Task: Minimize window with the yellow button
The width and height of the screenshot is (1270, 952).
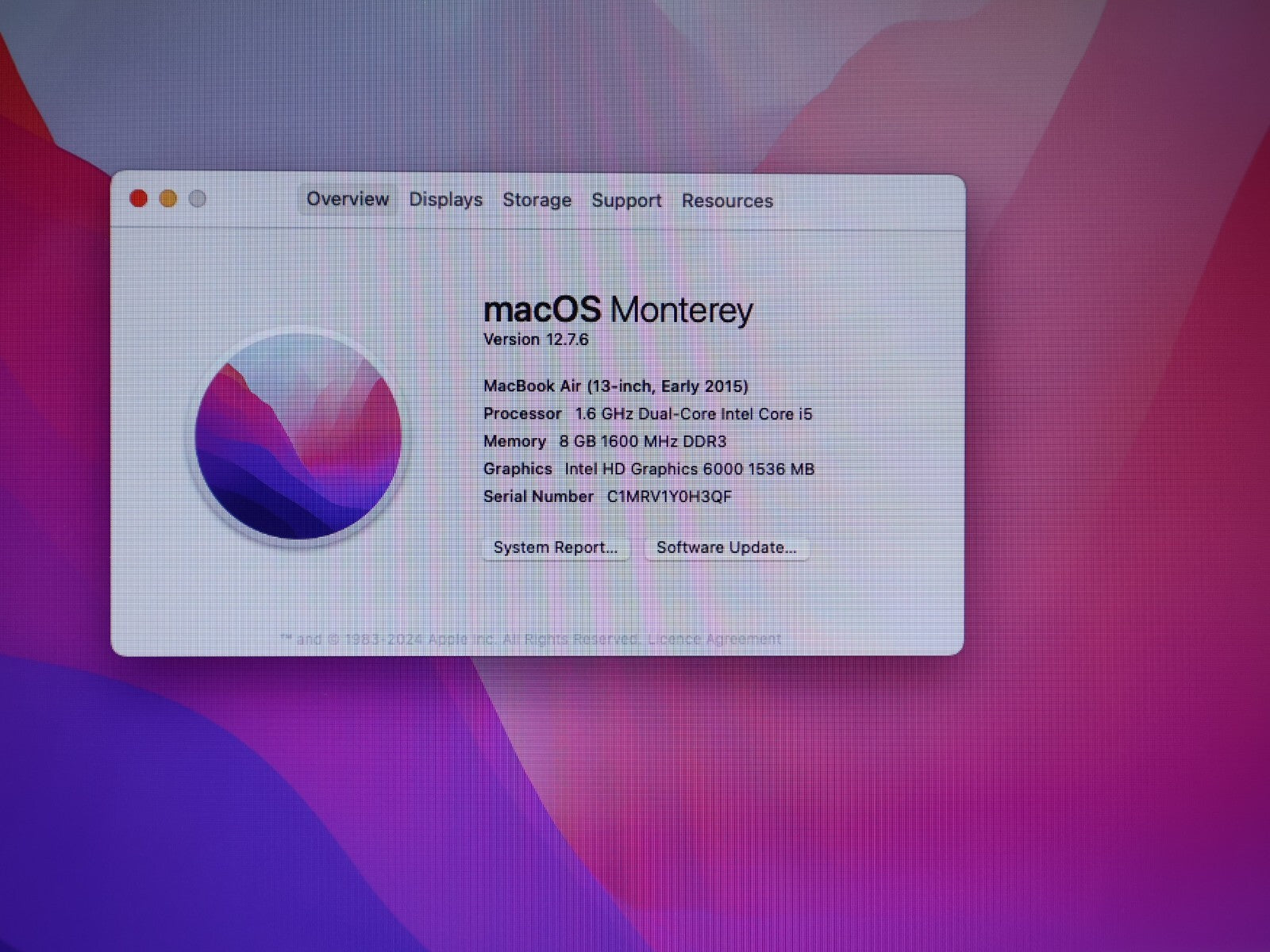Action: (167, 198)
